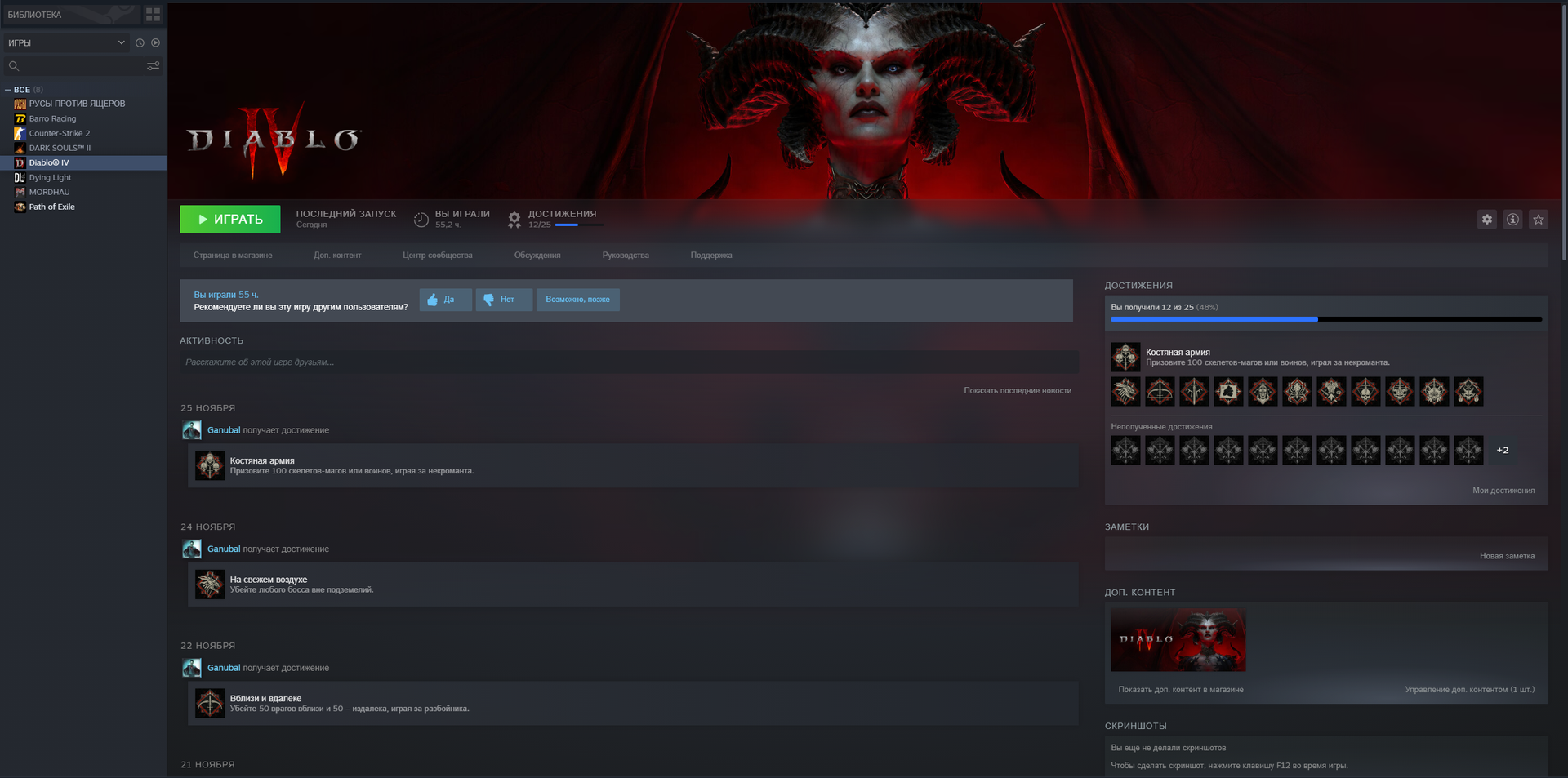Click Нет thumbs-down button
Screen dimensions: 1568x778
504,300
